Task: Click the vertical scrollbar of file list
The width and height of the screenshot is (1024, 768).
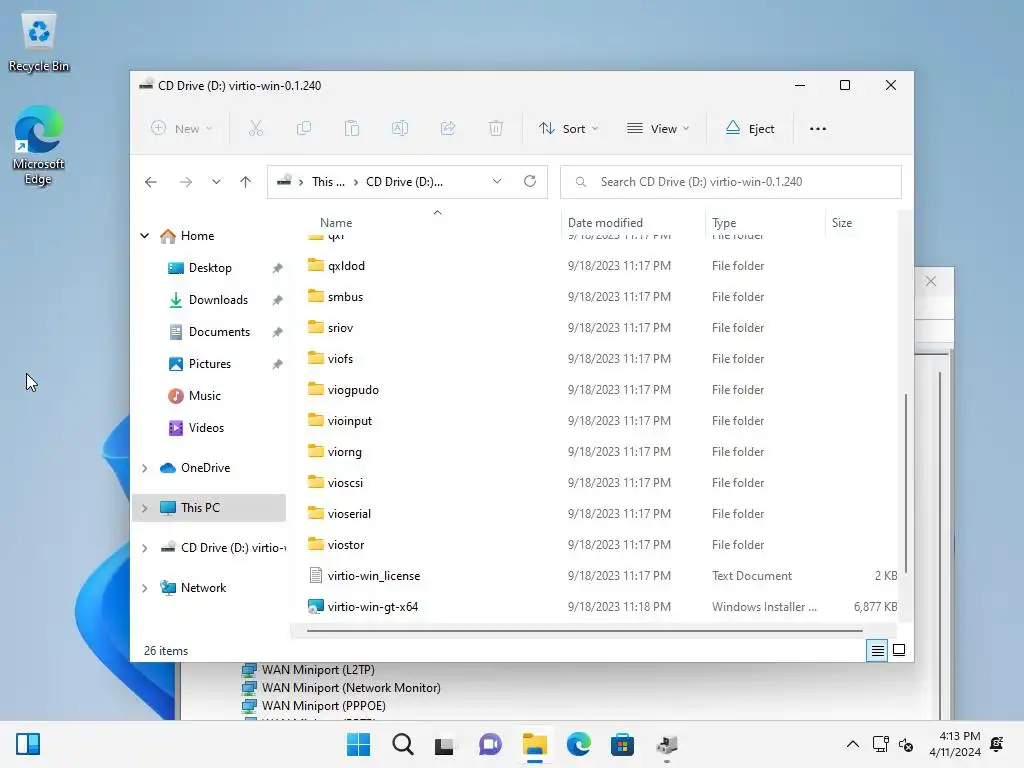Action: (x=905, y=483)
